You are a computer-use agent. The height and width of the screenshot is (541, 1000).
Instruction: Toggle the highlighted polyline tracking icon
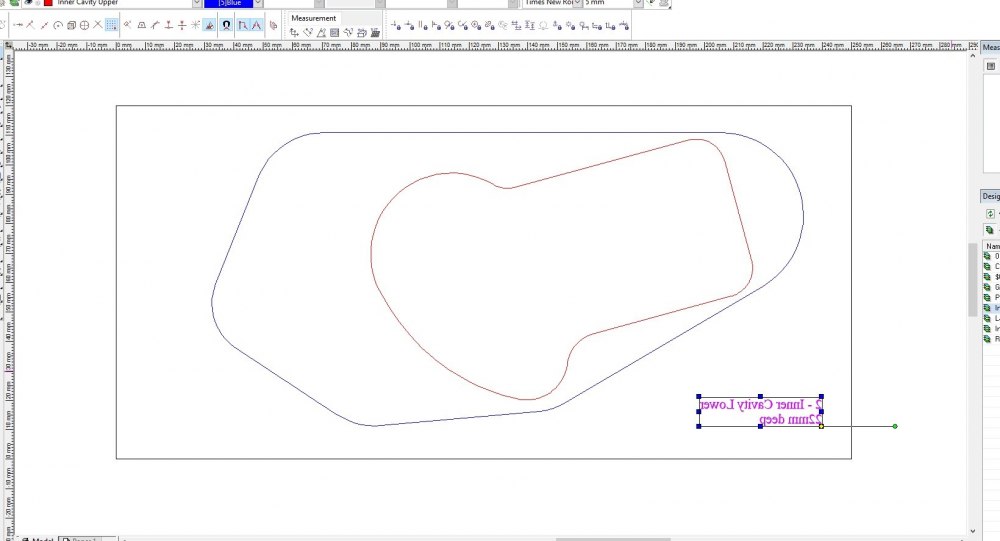(243, 25)
